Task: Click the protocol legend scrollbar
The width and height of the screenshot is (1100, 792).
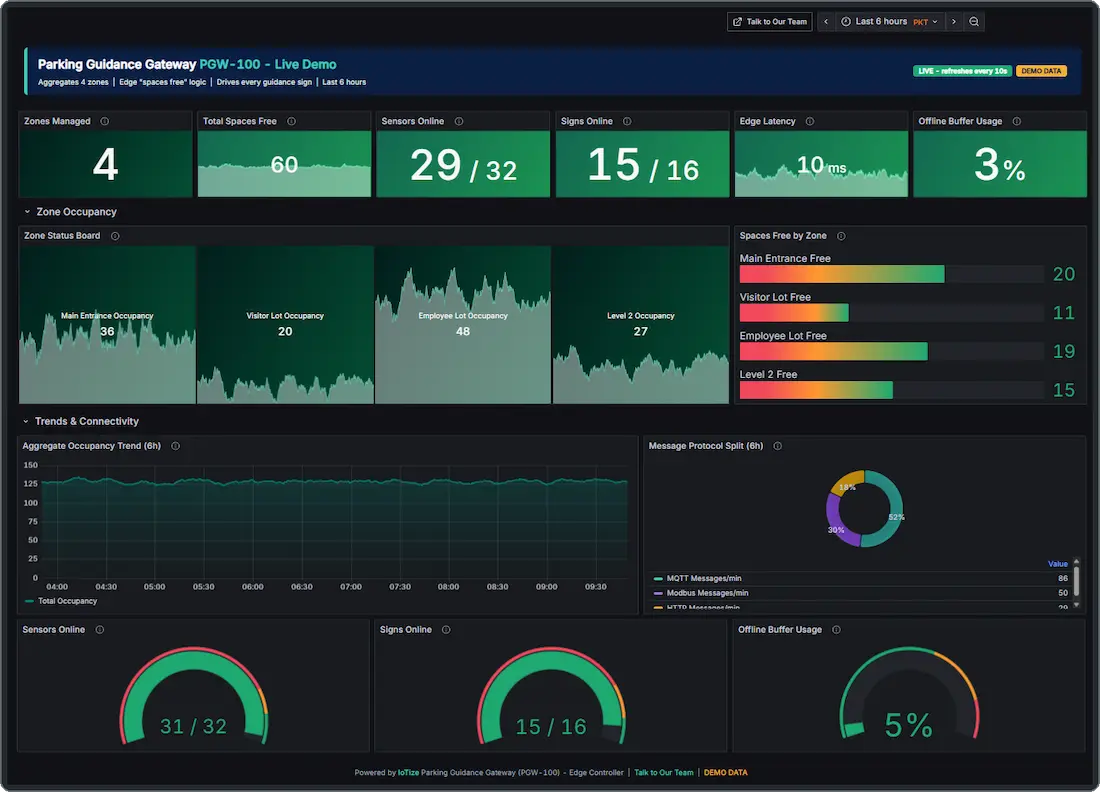Action: (1076, 582)
